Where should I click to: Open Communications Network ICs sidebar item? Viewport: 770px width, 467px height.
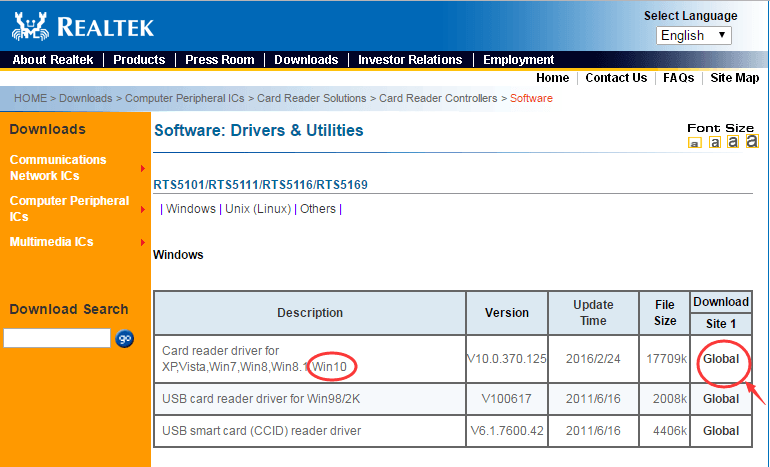pos(58,167)
